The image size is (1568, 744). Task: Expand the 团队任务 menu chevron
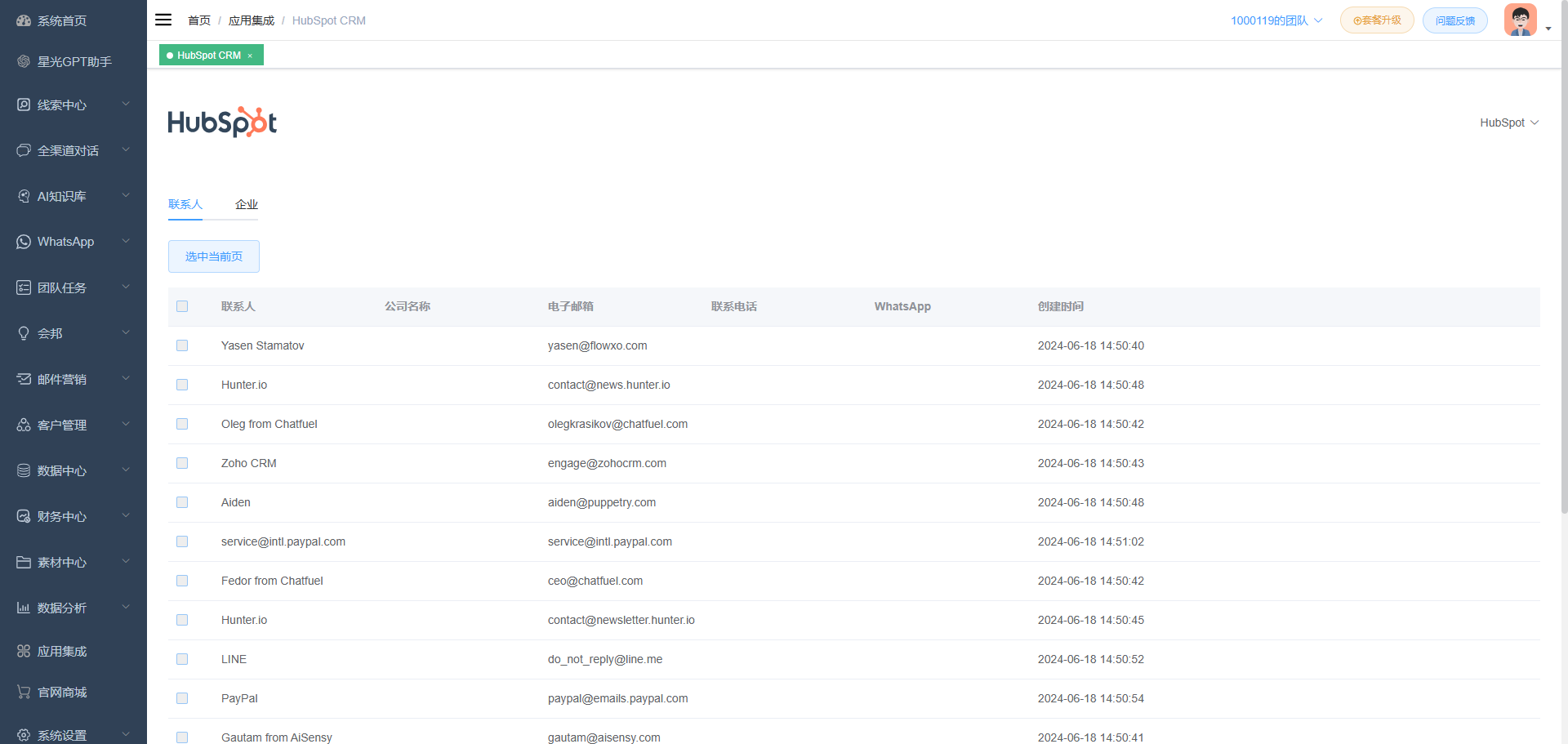click(126, 287)
